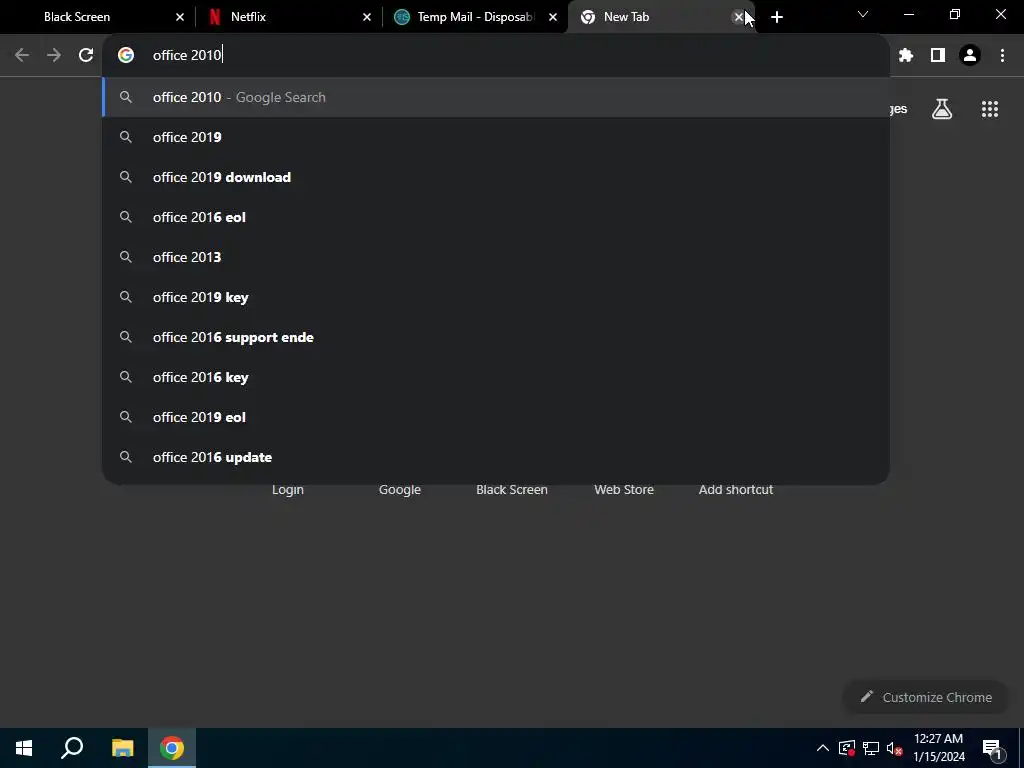Close the Netflix tab
1024x768 pixels.
point(367,17)
